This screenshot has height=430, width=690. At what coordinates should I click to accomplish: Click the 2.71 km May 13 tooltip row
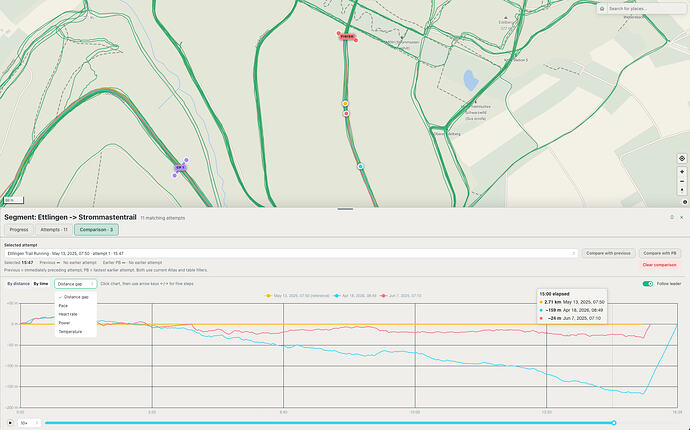click(572, 302)
